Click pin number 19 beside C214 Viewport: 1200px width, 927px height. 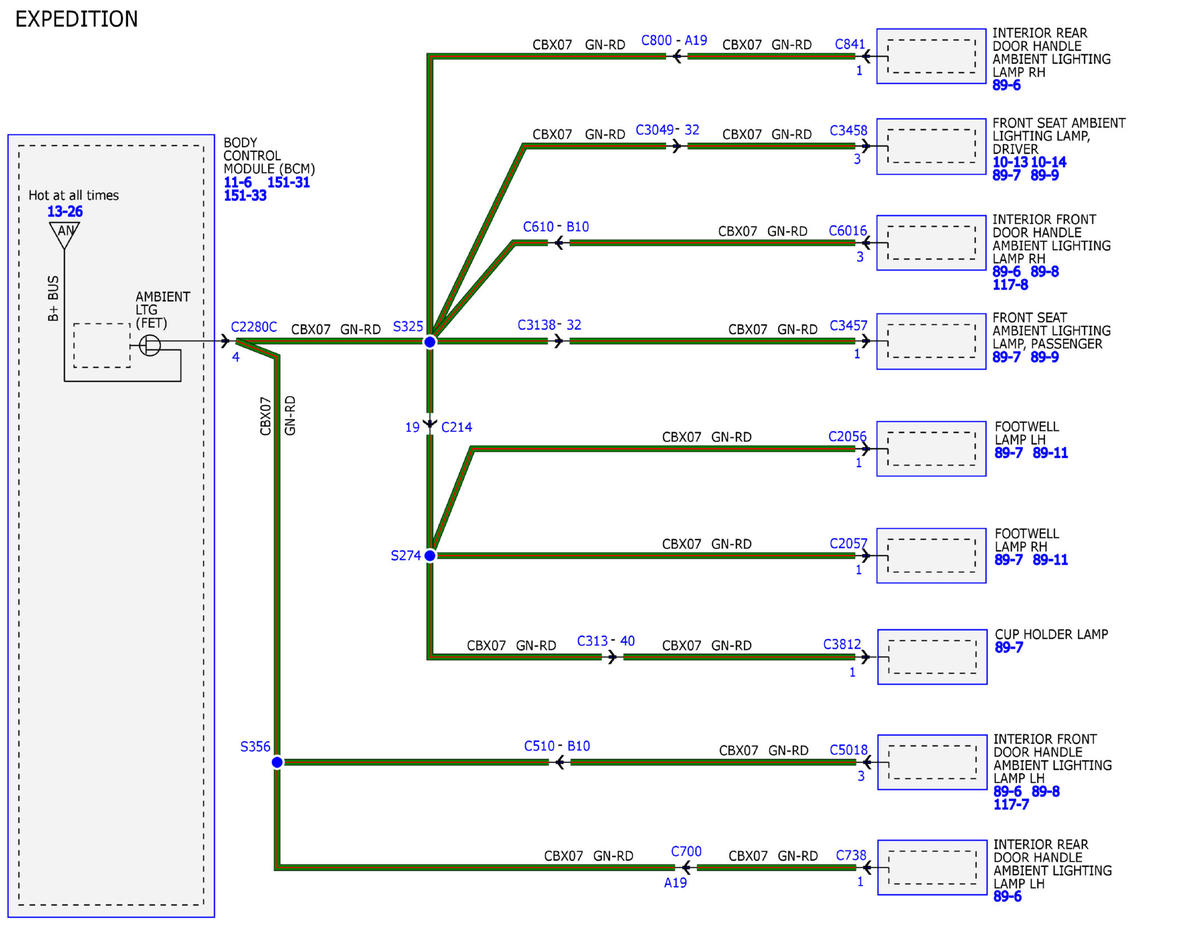412,427
